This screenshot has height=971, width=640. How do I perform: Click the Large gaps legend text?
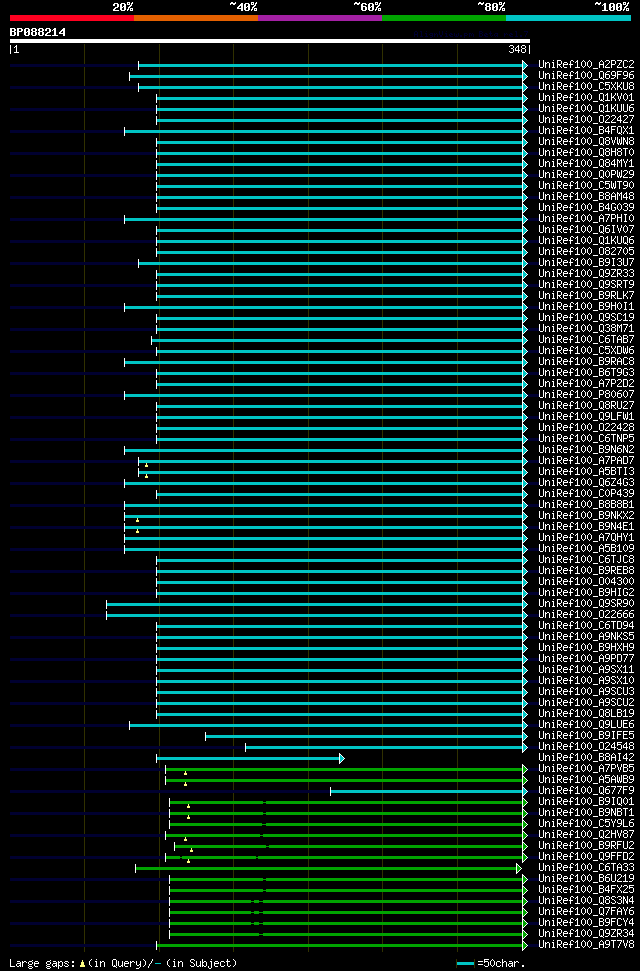[123, 963]
